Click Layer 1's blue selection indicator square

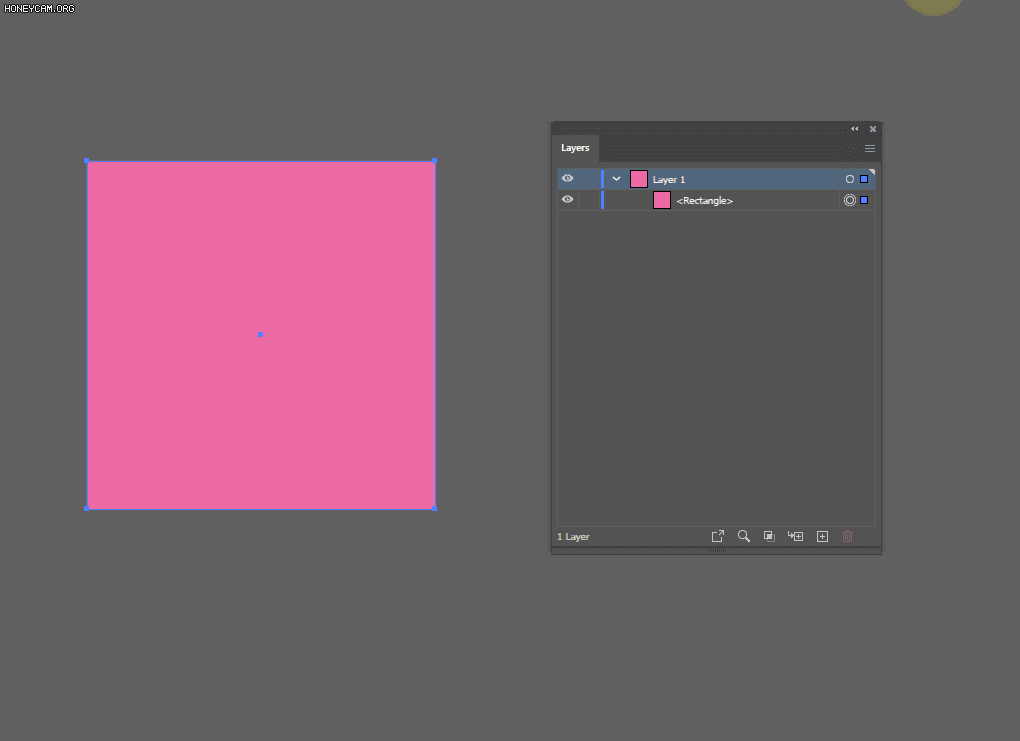pyautogui.click(x=864, y=179)
